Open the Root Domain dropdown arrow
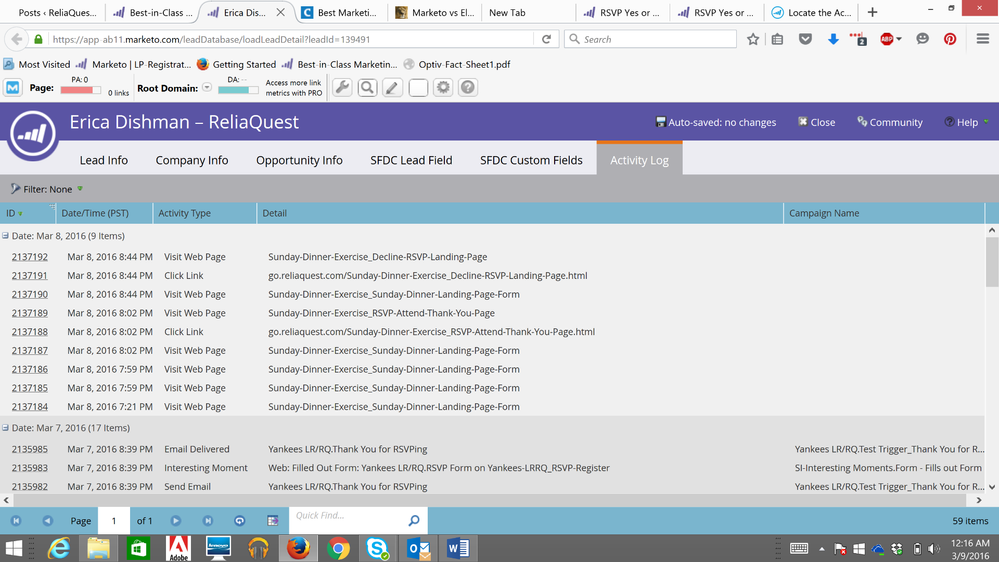The image size is (999, 562). tap(207, 87)
